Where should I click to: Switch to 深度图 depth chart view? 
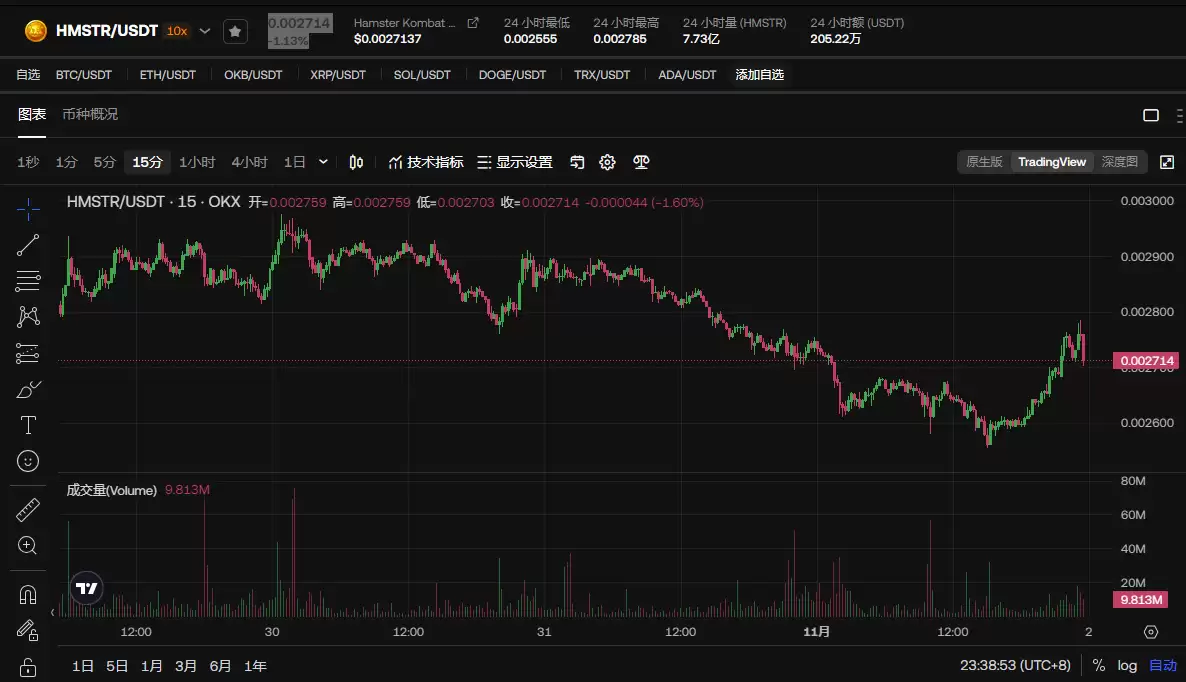[1119, 162]
